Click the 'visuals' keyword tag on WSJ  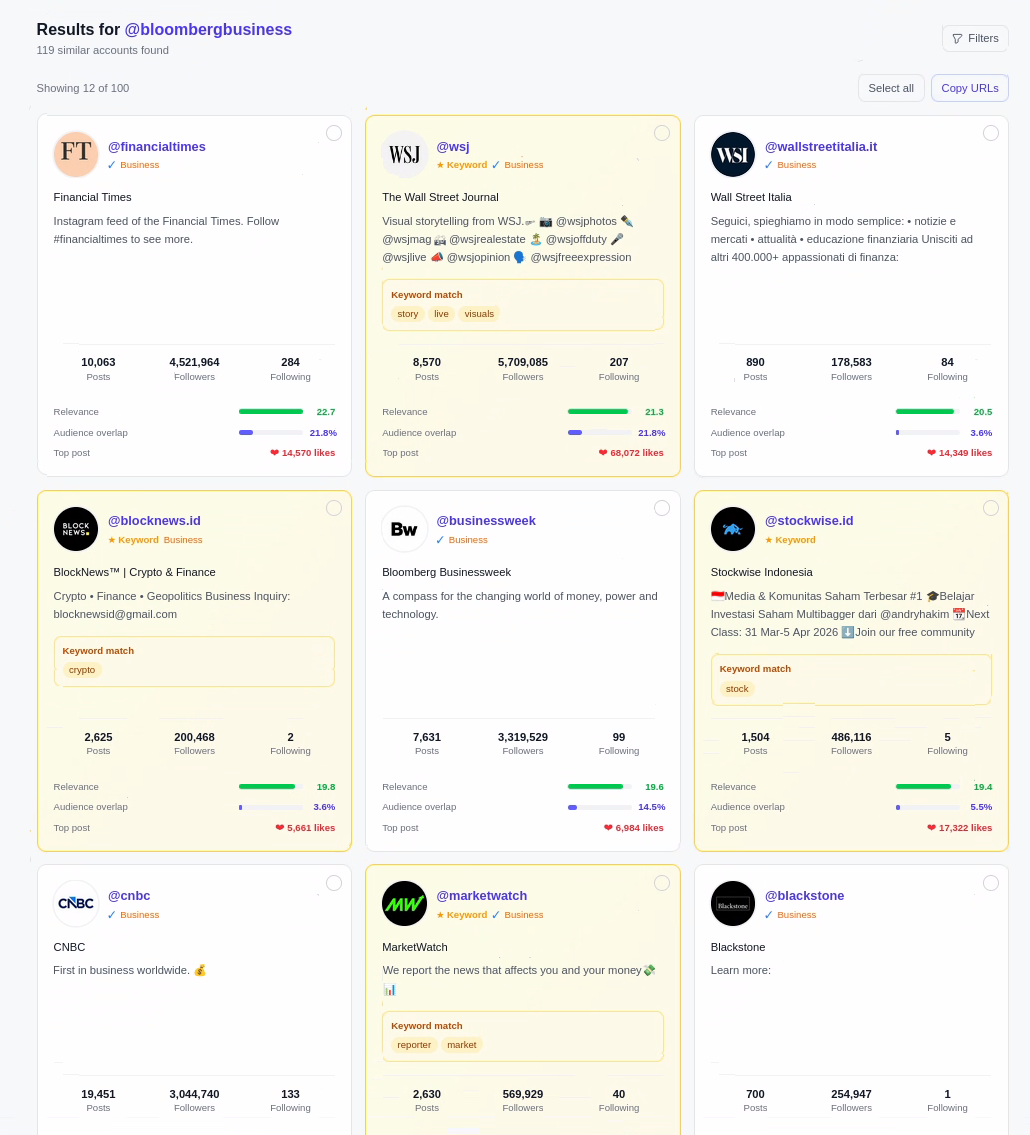(479, 313)
